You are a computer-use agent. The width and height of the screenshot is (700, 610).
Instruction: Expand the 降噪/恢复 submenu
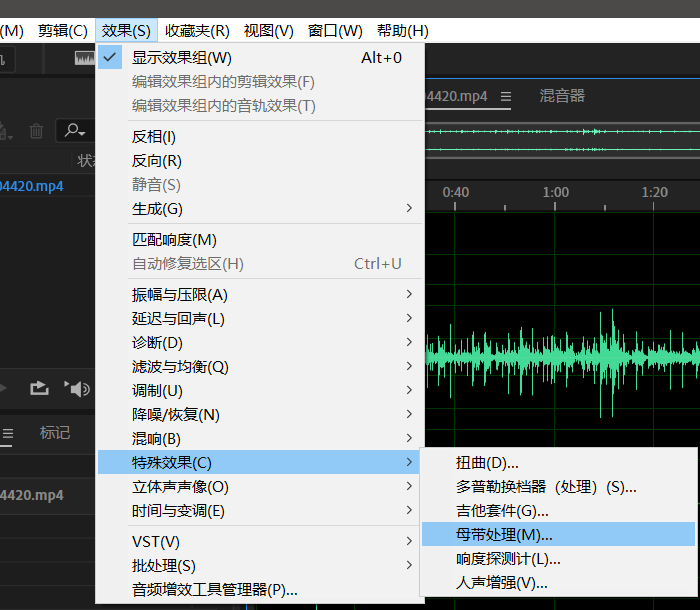(176, 414)
